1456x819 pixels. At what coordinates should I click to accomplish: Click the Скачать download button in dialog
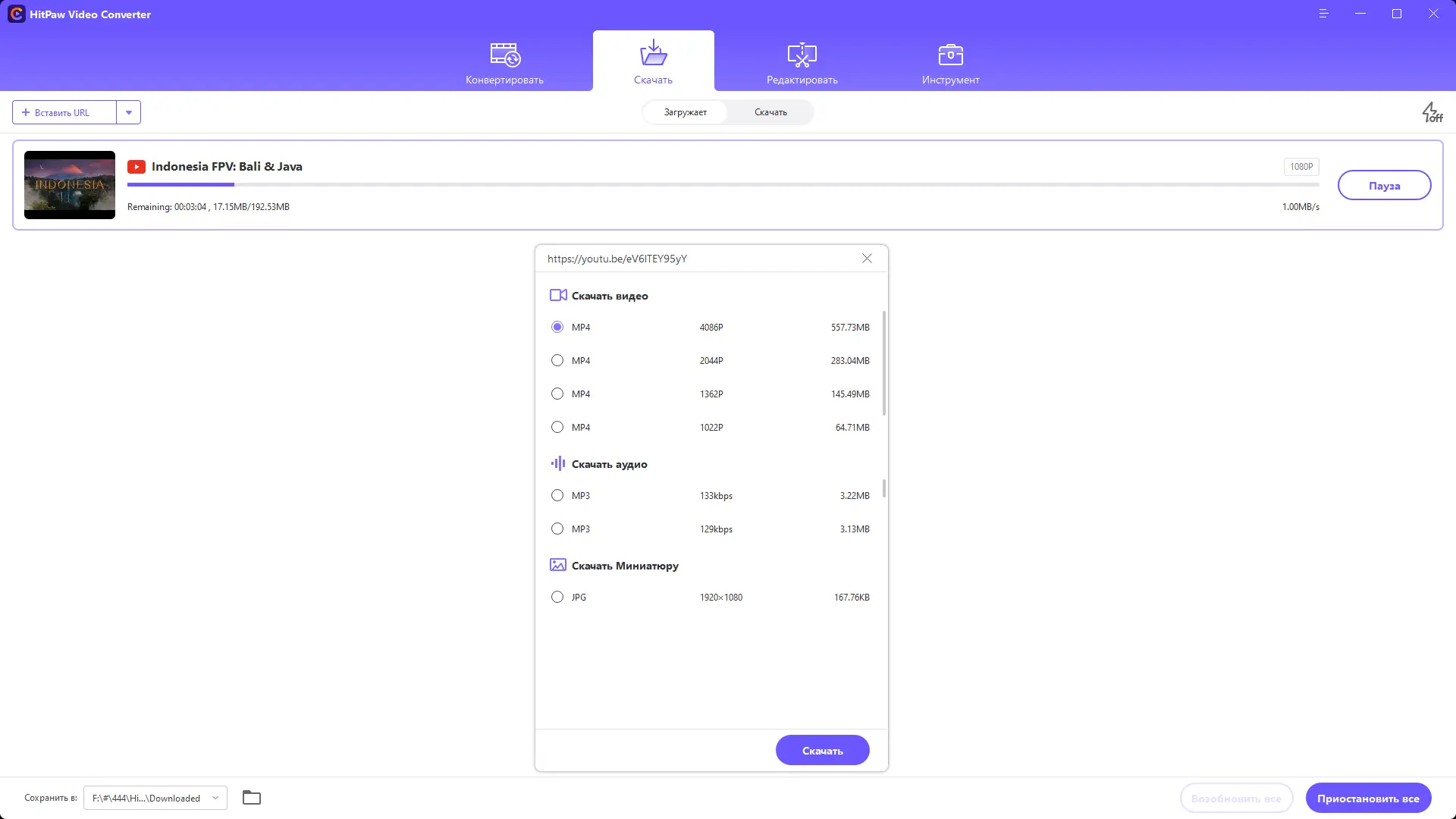click(822, 751)
